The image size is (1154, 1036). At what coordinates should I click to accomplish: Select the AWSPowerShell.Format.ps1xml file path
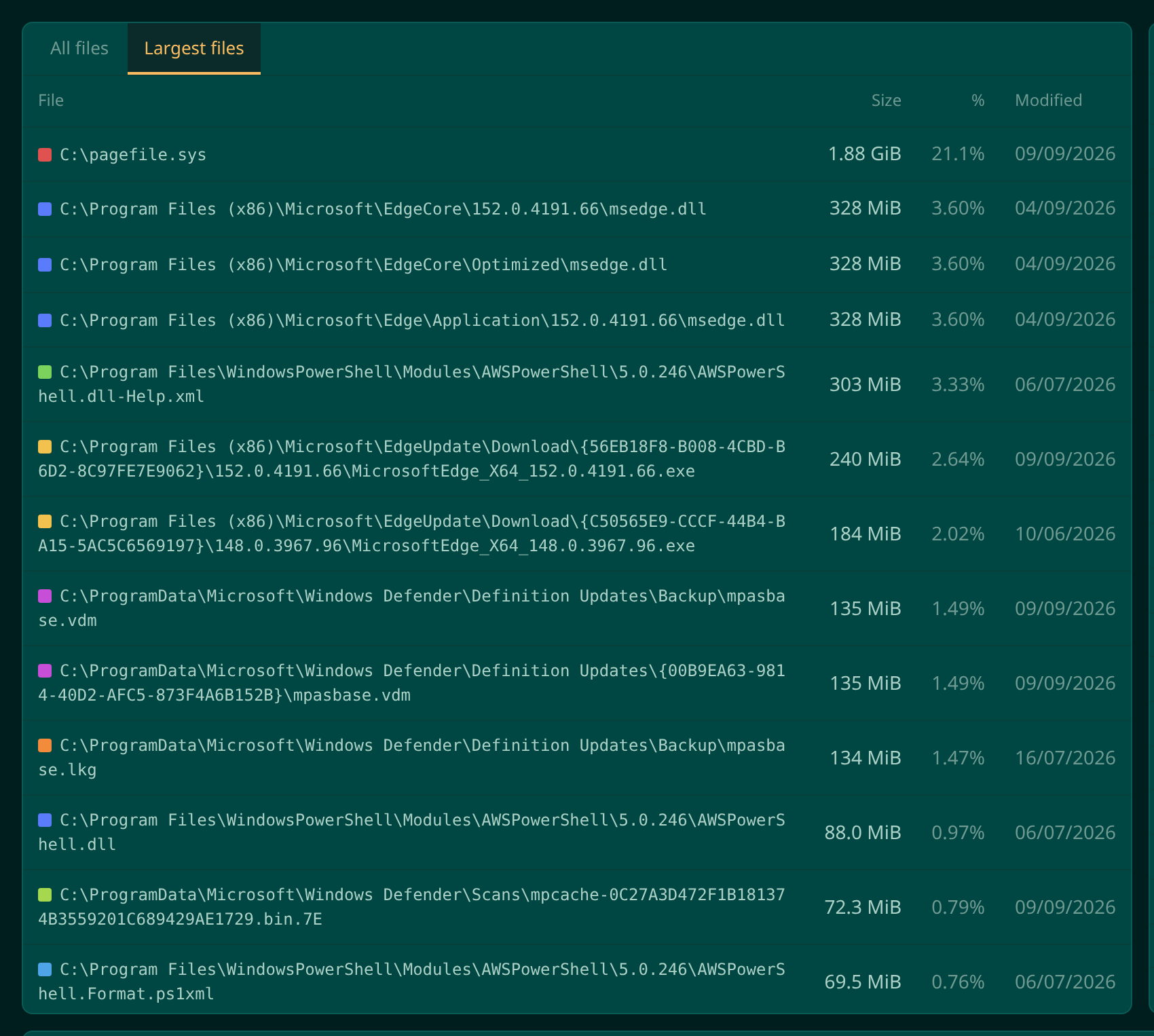pyautogui.click(x=411, y=982)
